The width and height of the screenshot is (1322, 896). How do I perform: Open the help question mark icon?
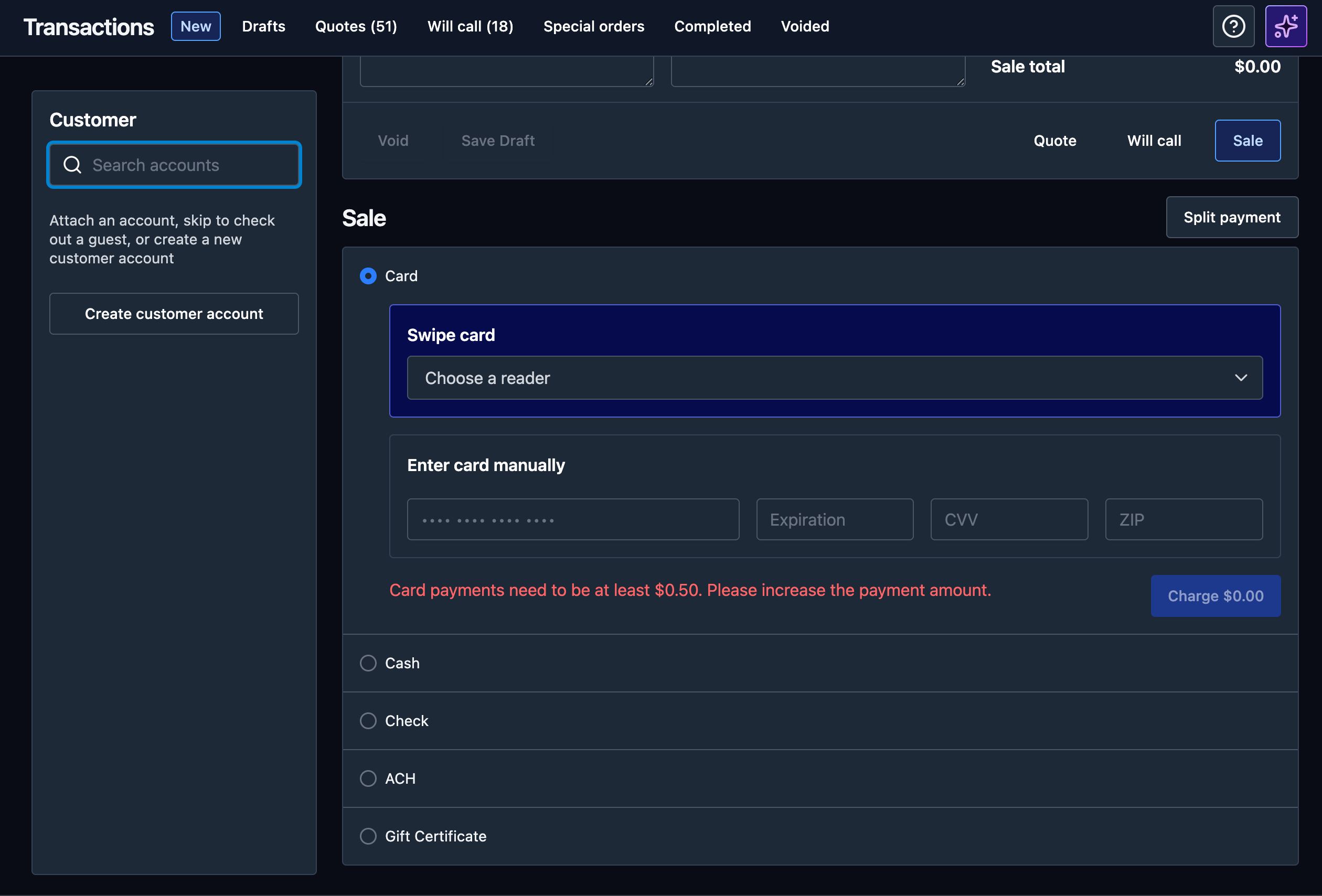[x=1233, y=26]
